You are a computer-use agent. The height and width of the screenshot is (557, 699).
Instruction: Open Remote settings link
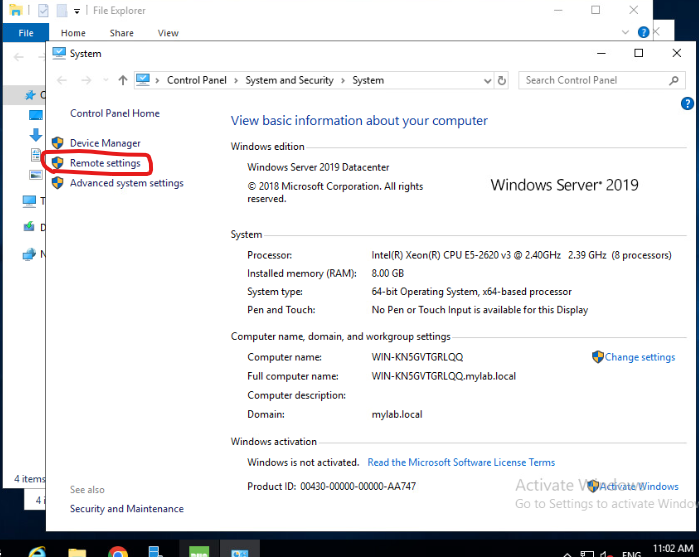pos(105,163)
